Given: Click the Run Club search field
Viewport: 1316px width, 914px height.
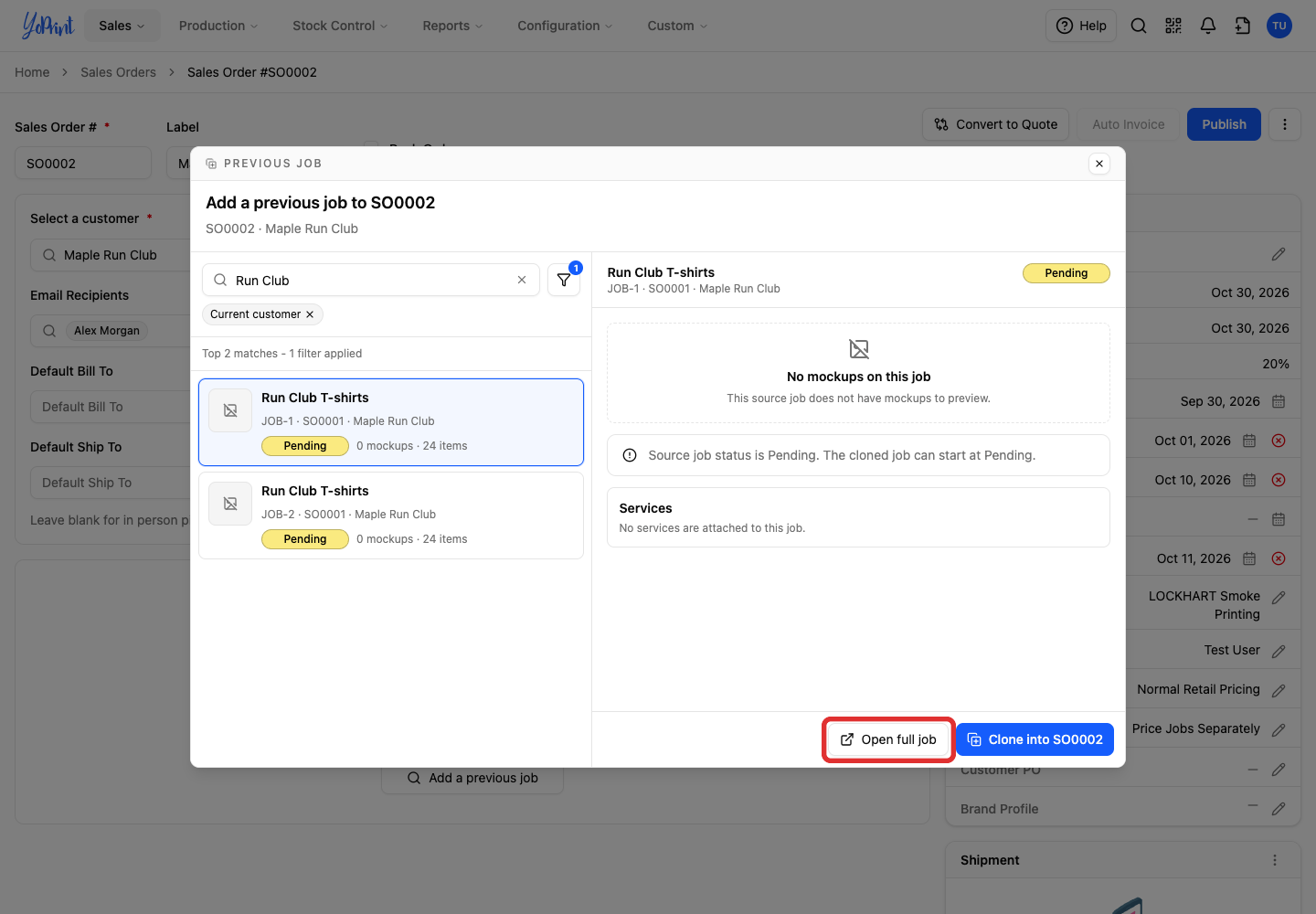Looking at the screenshot, I should pos(371,280).
